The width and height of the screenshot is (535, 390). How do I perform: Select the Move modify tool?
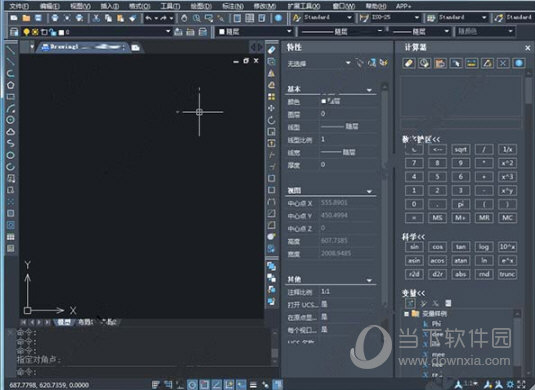(271, 108)
